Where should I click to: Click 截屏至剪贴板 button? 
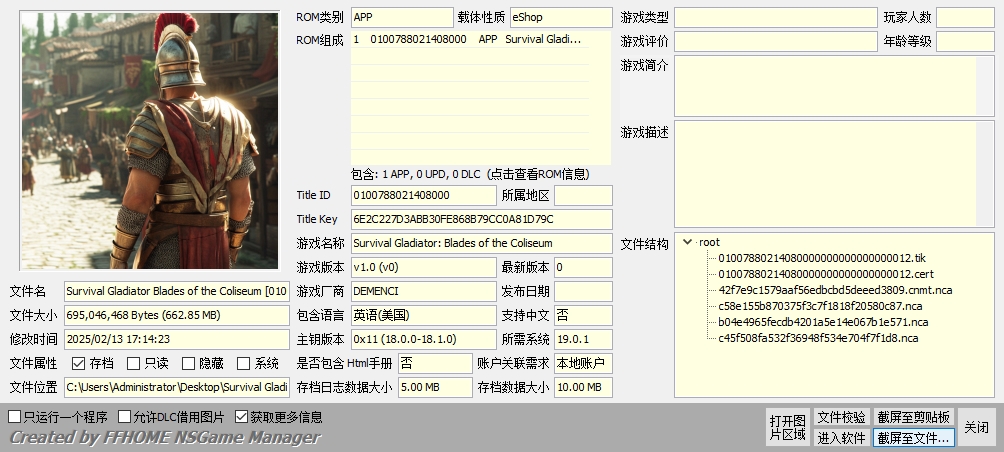[x=914, y=417]
